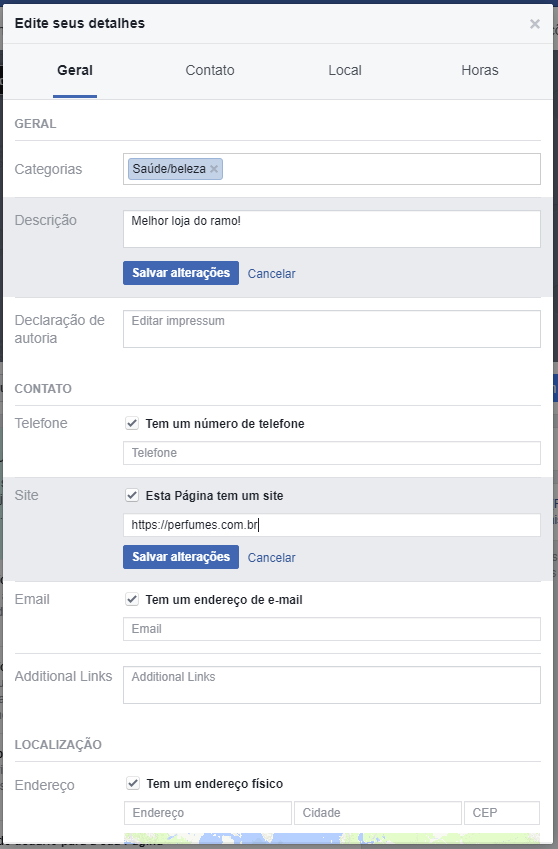Focus the Email input field
This screenshot has width=558, height=849.
tap(332, 629)
